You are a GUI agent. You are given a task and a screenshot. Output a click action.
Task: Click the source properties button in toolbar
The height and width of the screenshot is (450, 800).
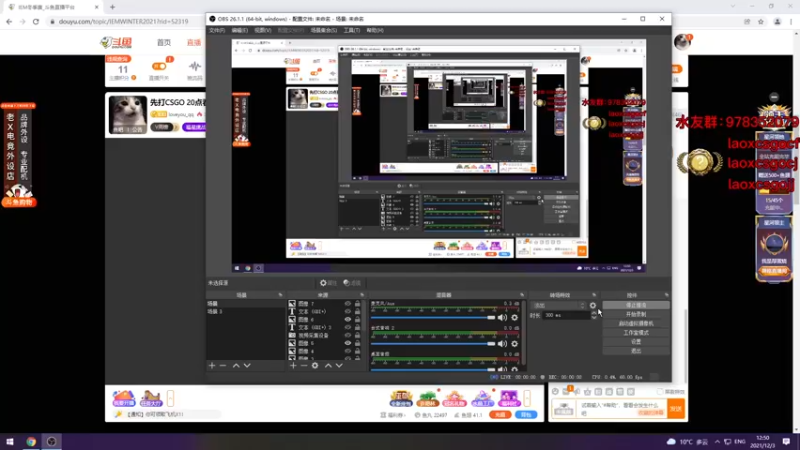pos(328,283)
